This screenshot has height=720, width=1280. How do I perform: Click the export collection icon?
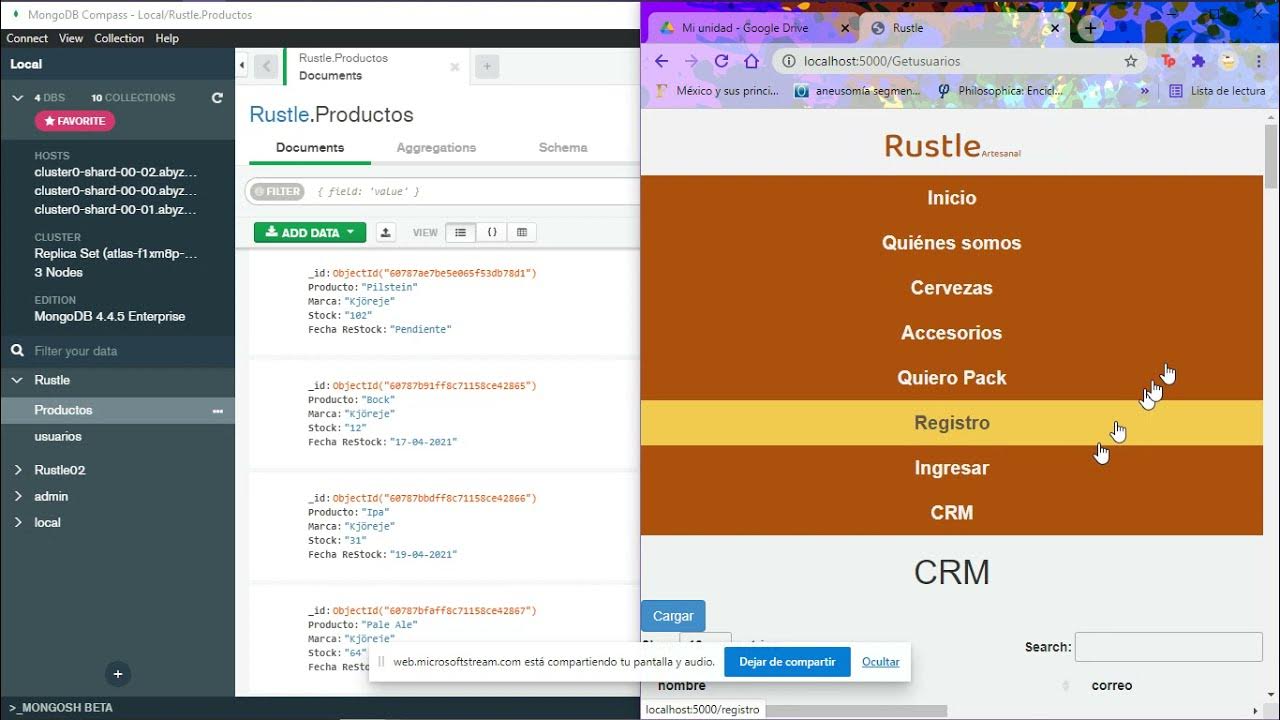click(386, 232)
